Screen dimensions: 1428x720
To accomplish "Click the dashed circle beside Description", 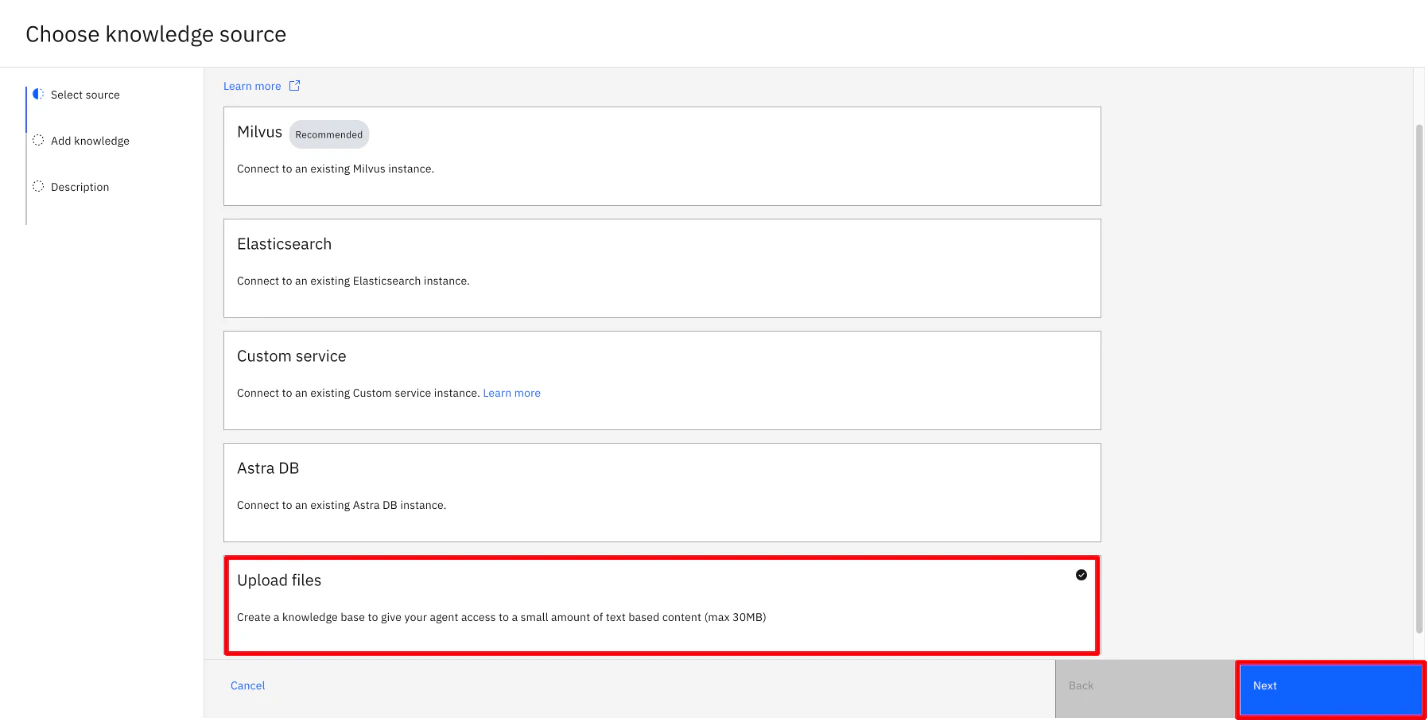I will (38, 186).
